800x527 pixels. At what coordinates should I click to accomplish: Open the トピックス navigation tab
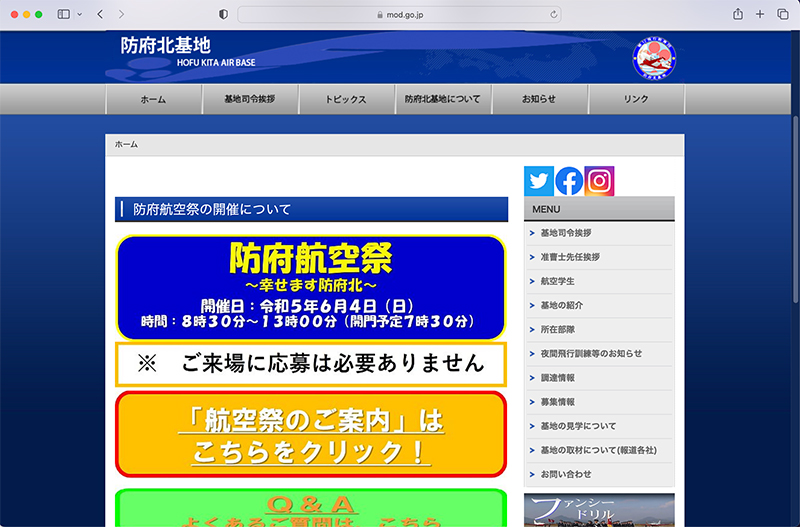(346, 99)
